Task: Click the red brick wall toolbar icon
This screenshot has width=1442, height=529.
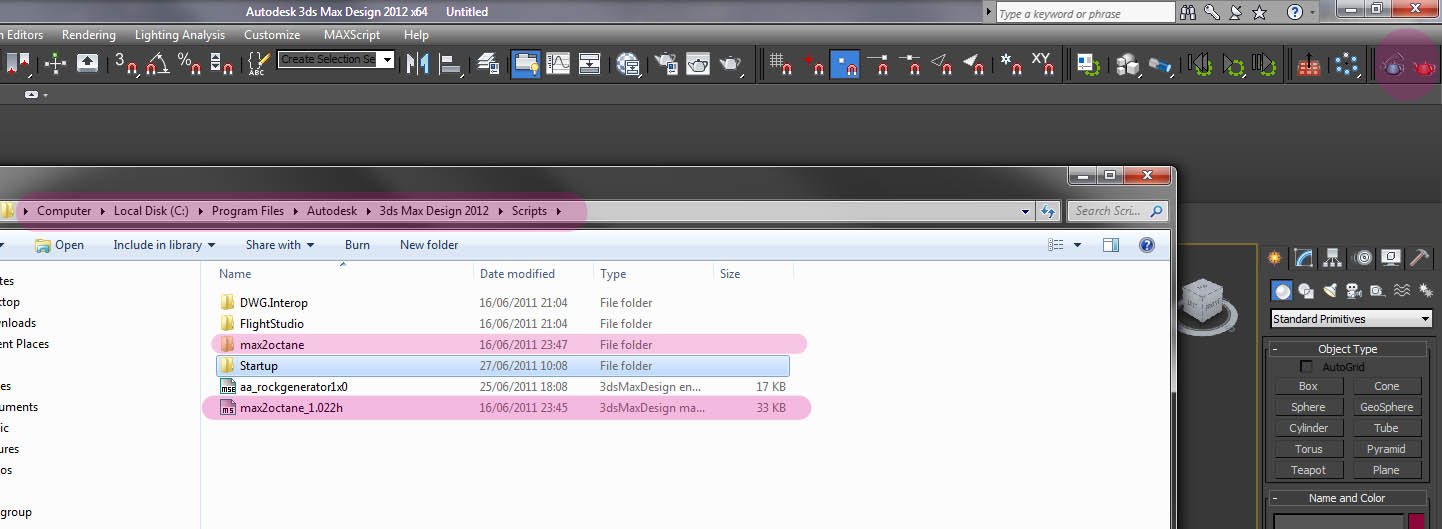Action: click(x=1310, y=65)
